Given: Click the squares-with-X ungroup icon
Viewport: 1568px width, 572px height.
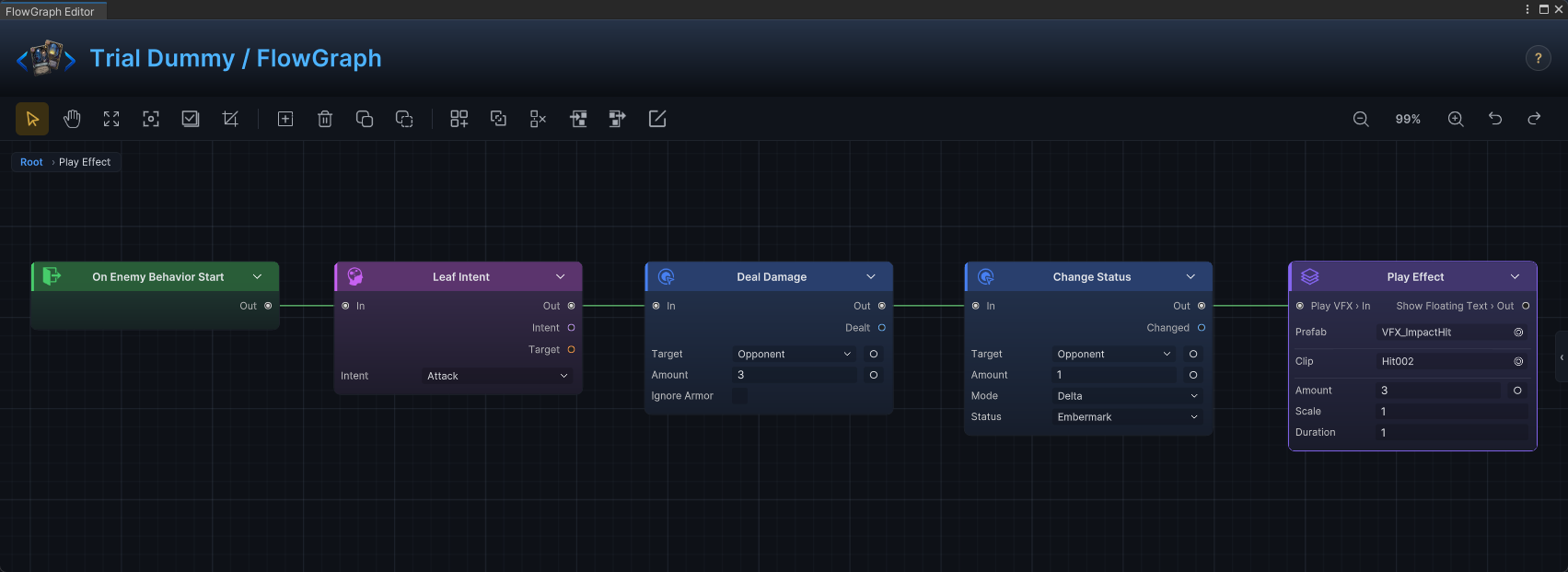Looking at the screenshot, I should (539, 119).
